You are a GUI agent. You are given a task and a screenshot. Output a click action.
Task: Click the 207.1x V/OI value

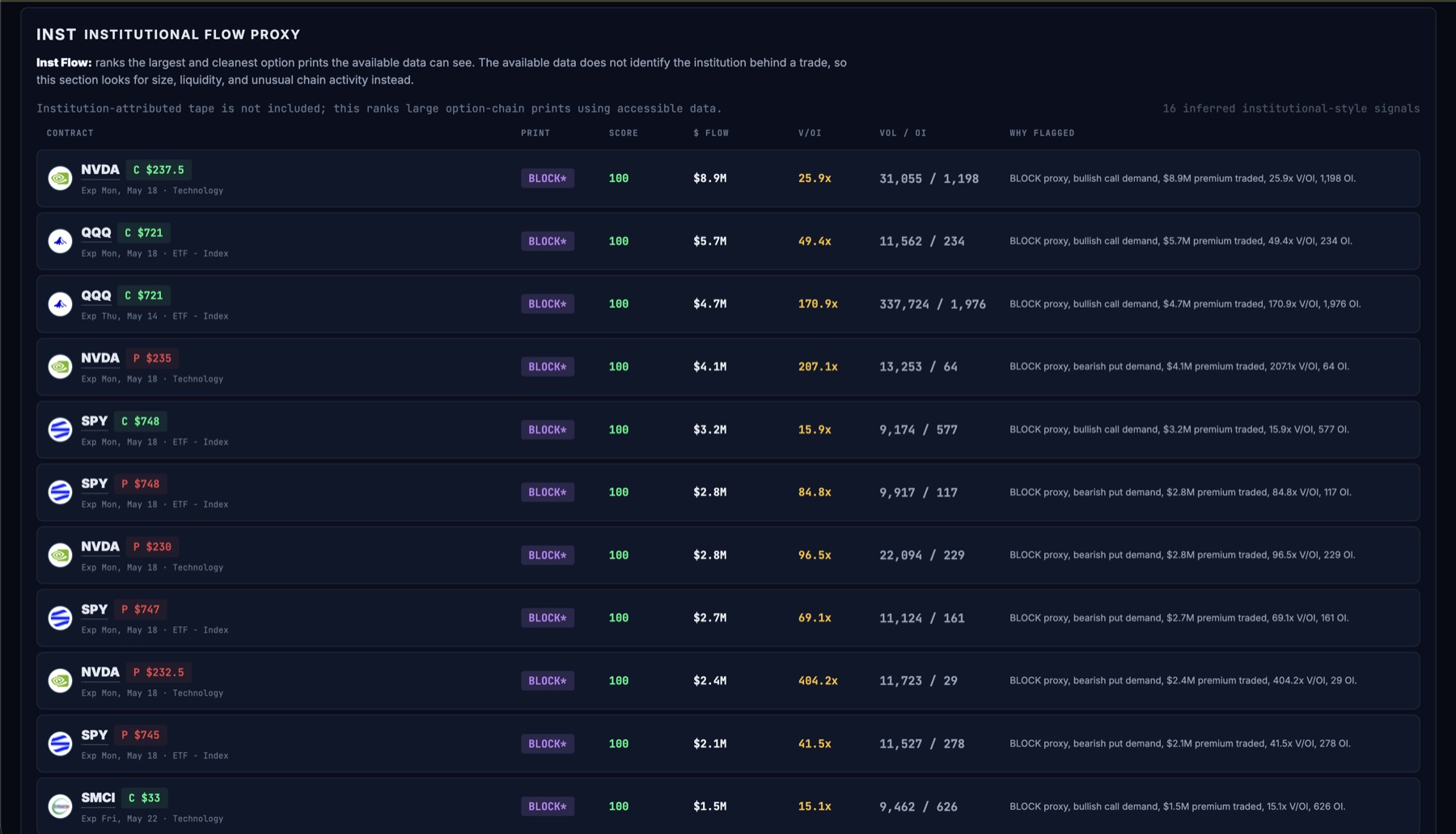(x=818, y=366)
